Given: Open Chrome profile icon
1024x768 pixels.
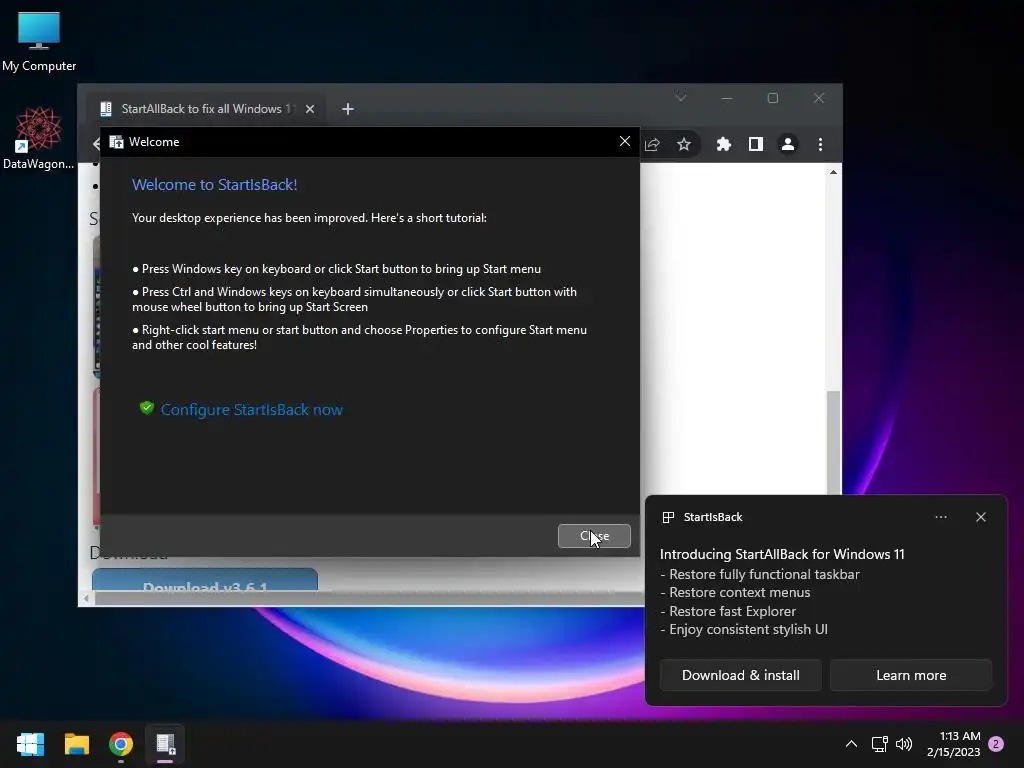Looking at the screenshot, I should coord(788,144).
